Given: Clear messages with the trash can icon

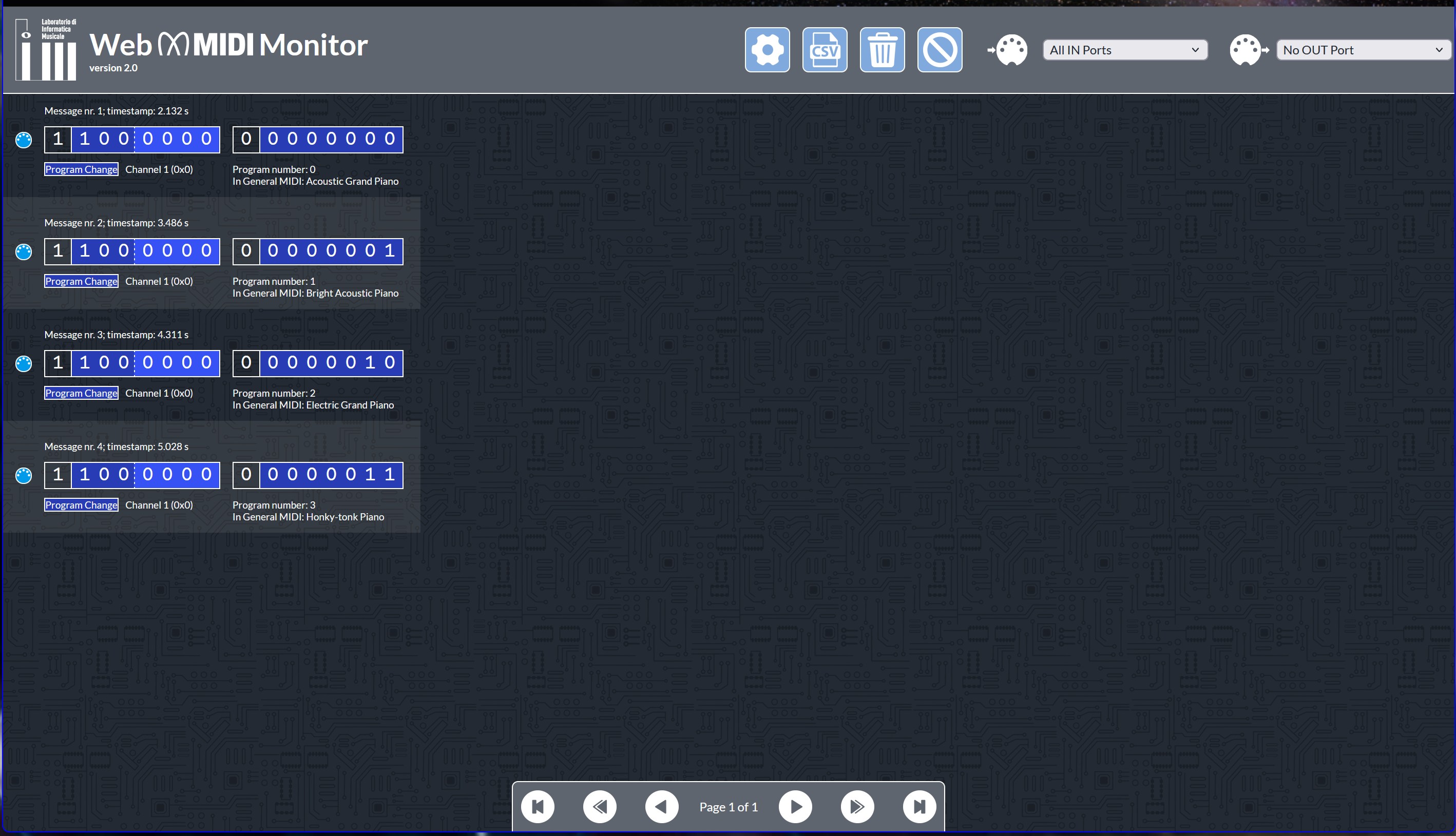Looking at the screenshot, I should pos(882,50).
